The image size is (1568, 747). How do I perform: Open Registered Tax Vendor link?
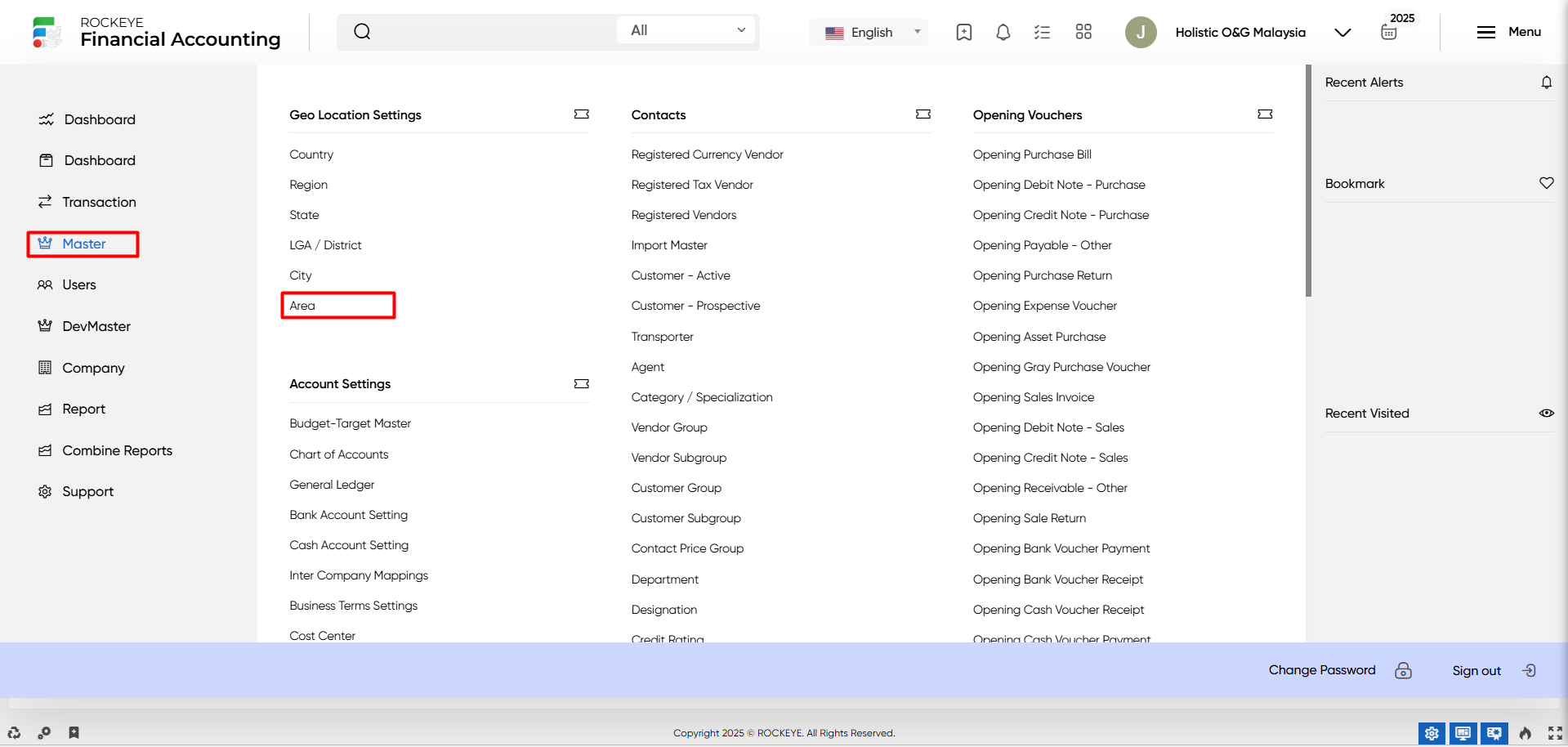tap(692, 185)
